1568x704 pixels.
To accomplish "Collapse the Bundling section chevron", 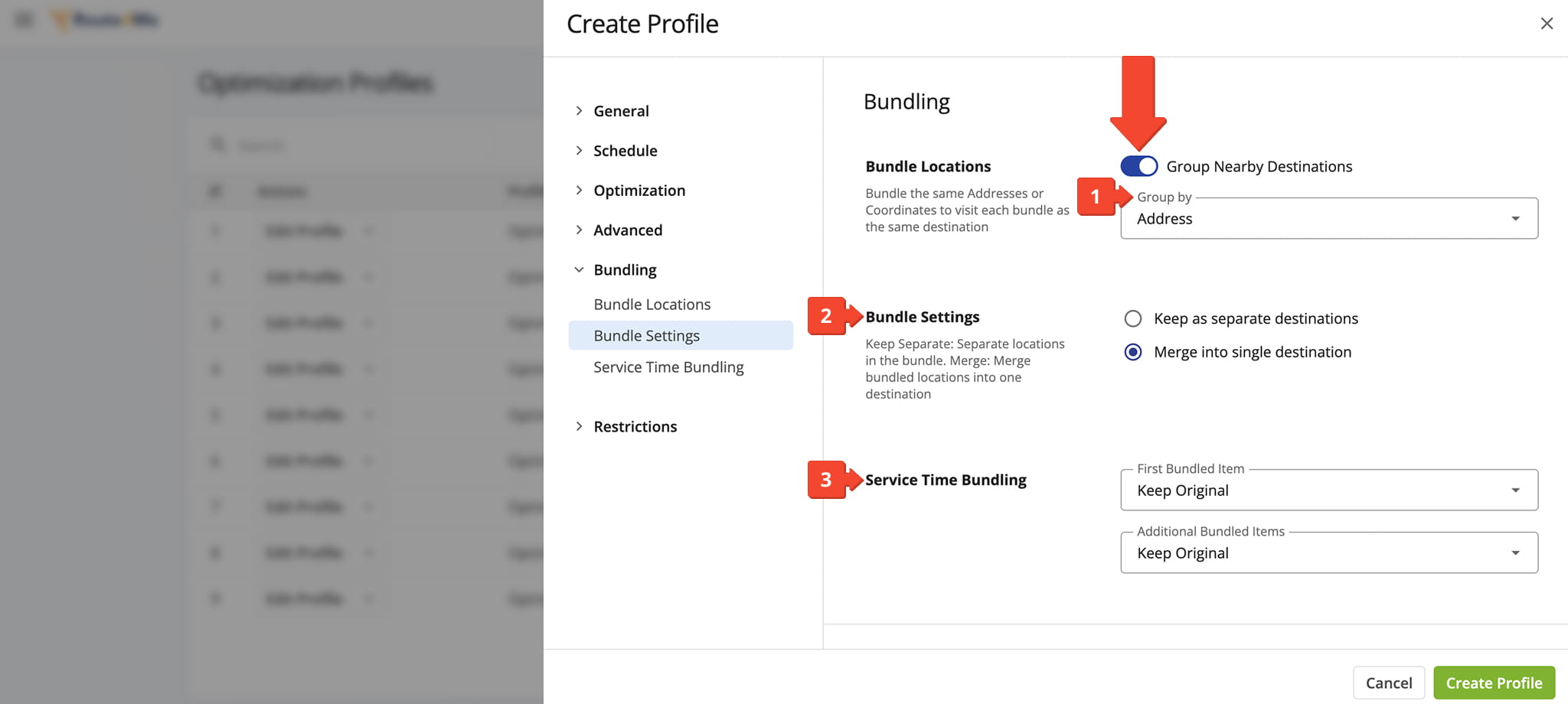I will tap(579, 270).
